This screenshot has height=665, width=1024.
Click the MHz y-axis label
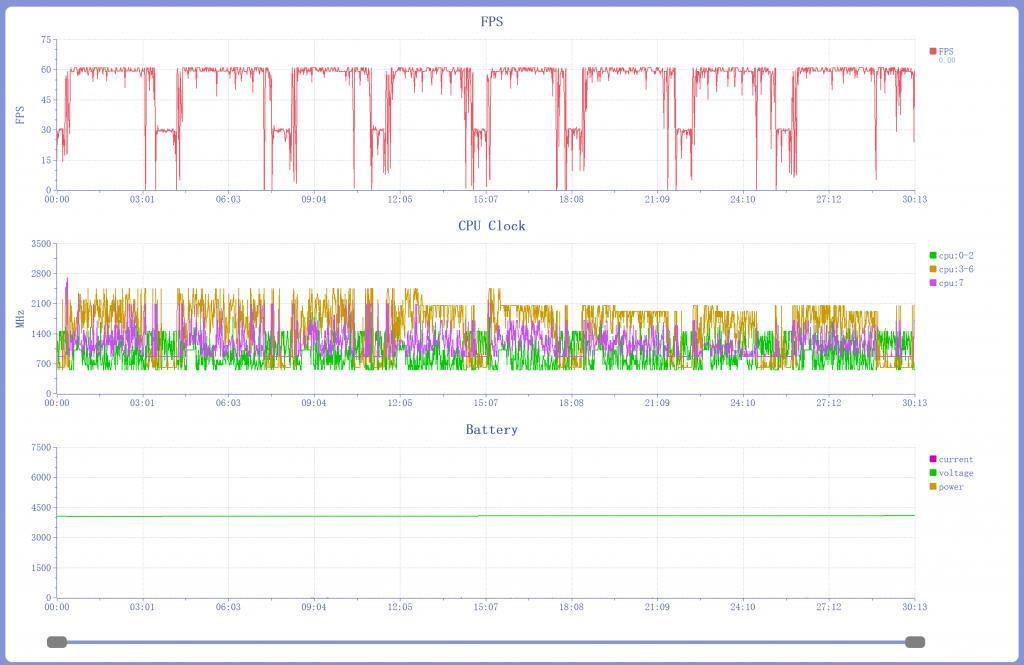point(20,319)
